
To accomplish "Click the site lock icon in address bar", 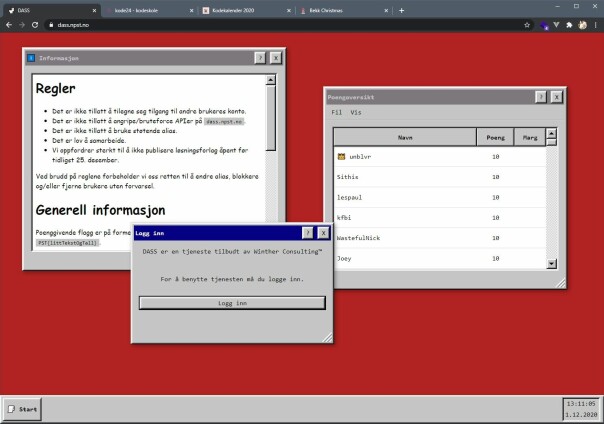I will (51, 25).
